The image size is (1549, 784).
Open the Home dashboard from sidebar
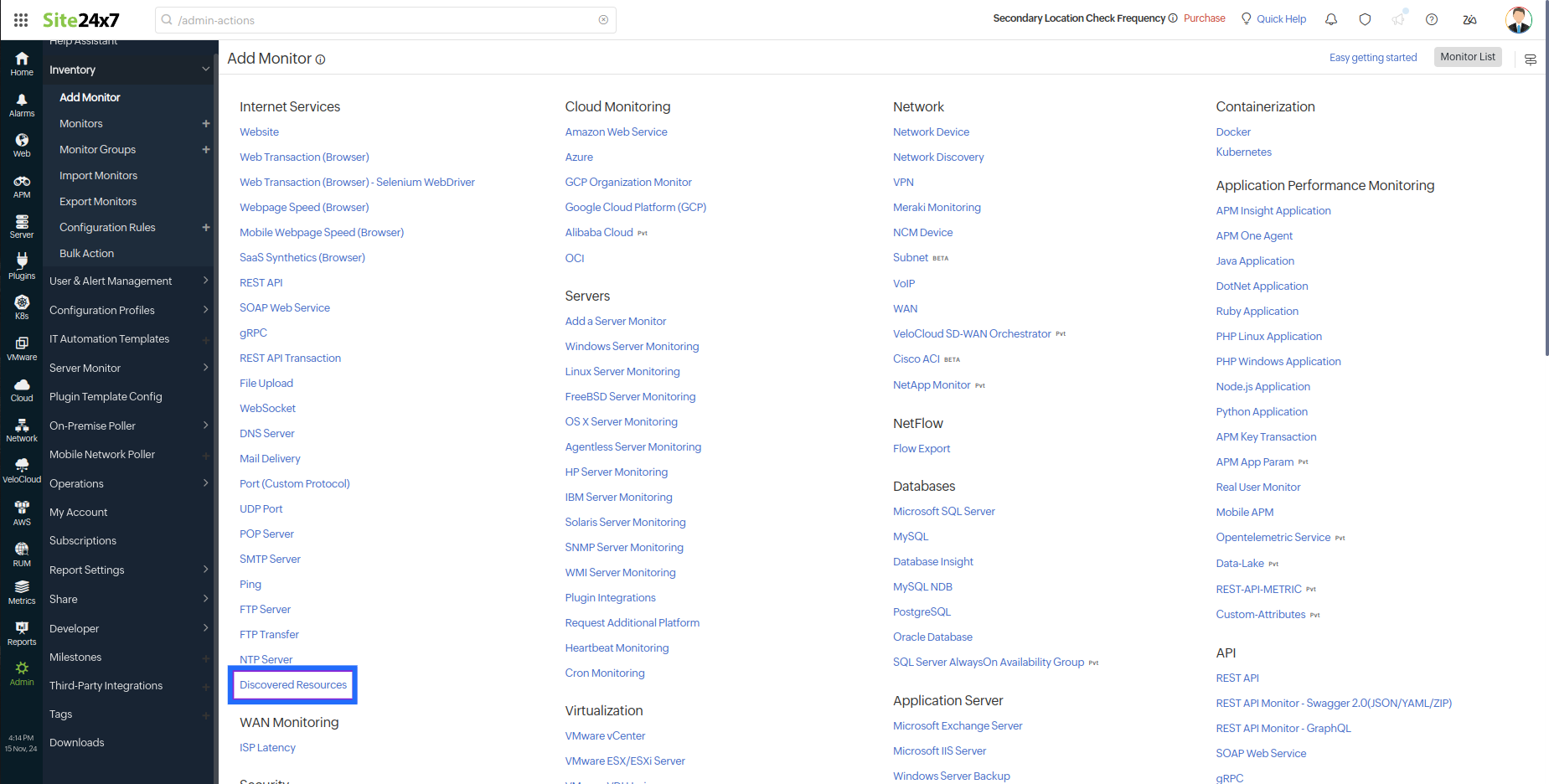(21, 60)
